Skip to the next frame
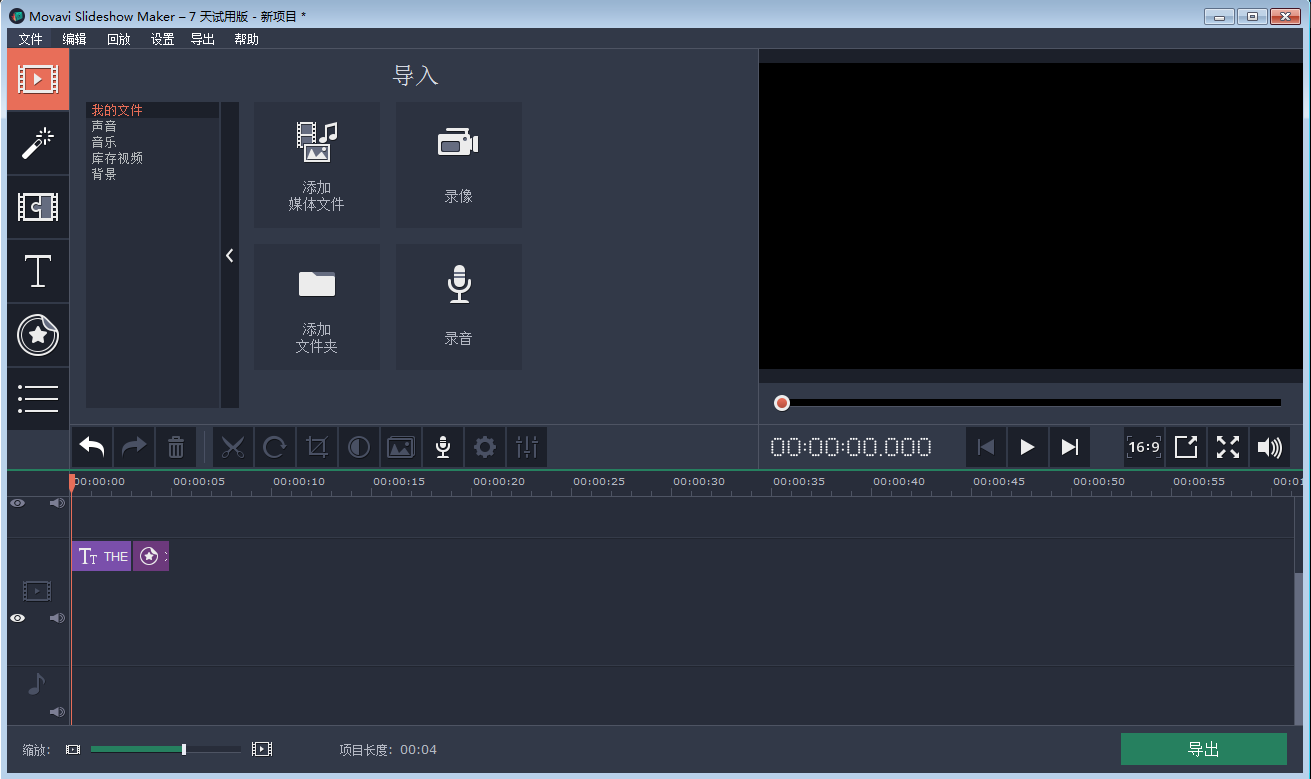This screenshot has width=1311, height=779. 1070,447
